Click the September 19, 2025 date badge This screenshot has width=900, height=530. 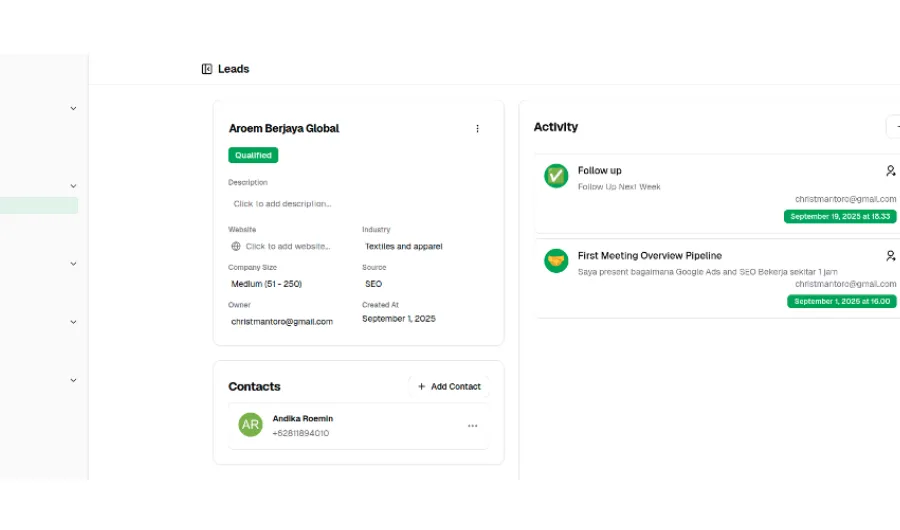click(840, 216)
